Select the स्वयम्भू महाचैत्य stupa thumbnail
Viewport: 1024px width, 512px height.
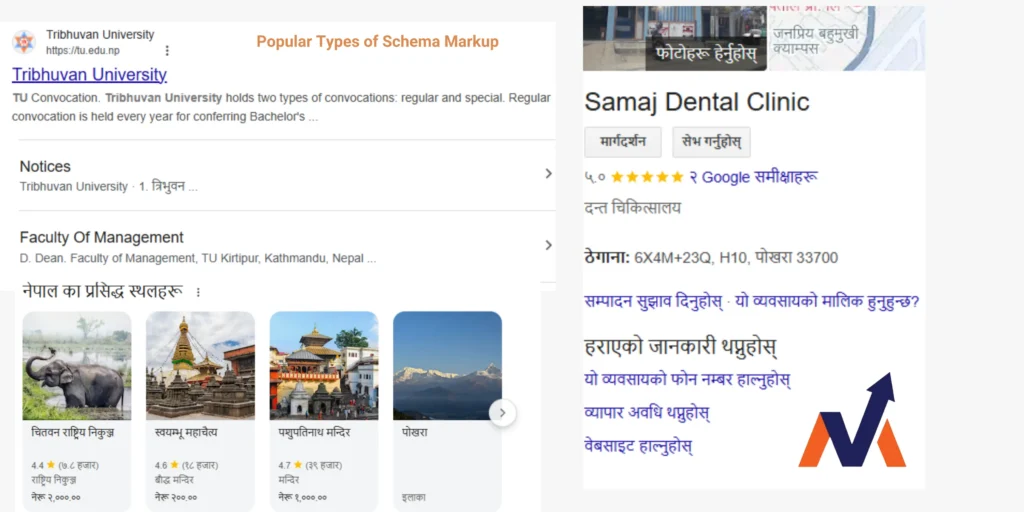(x=200, y=365)
